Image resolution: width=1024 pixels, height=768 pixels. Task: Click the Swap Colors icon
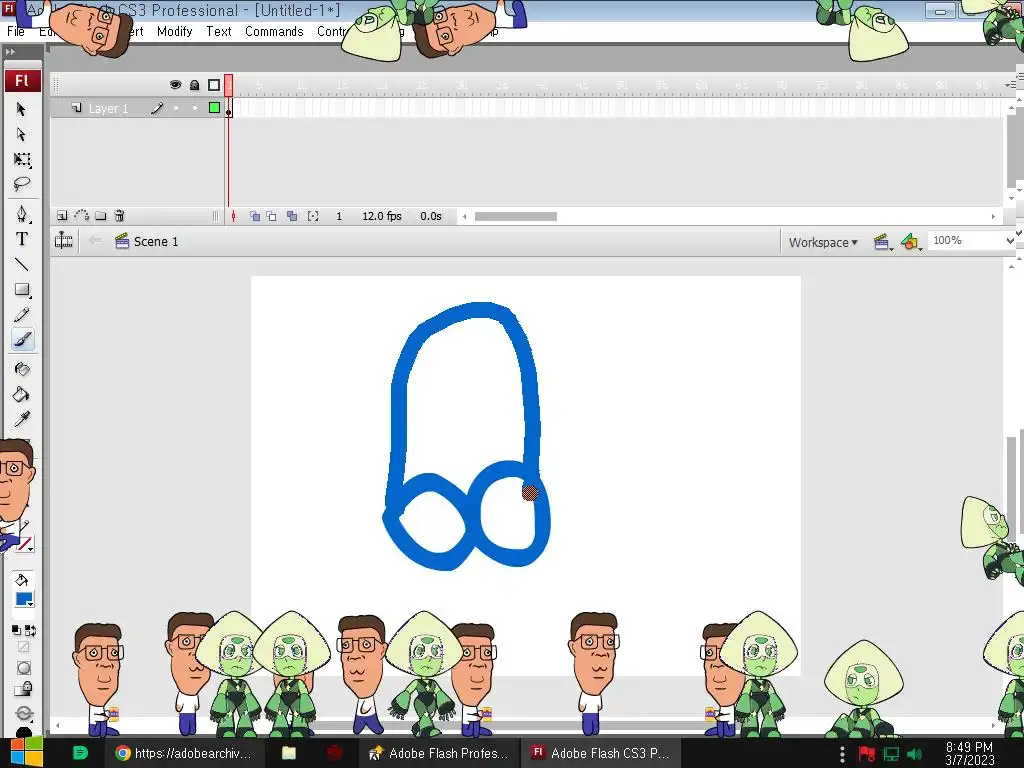pyautogui.click(x=30, y=630)
